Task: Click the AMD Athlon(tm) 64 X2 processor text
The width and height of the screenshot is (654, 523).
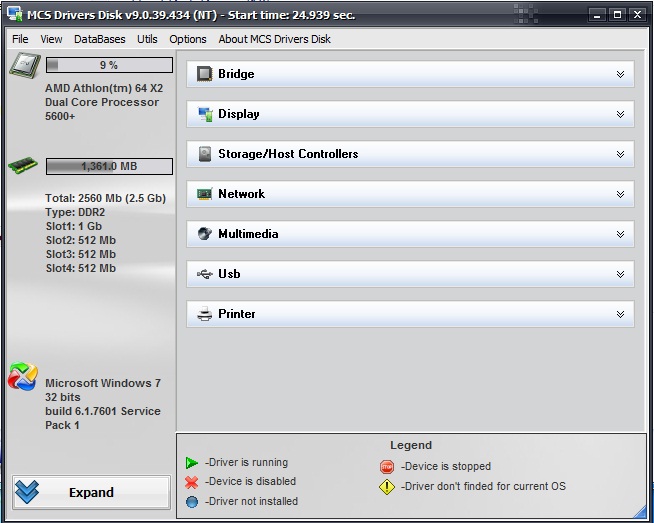Action: coord(104,102)
